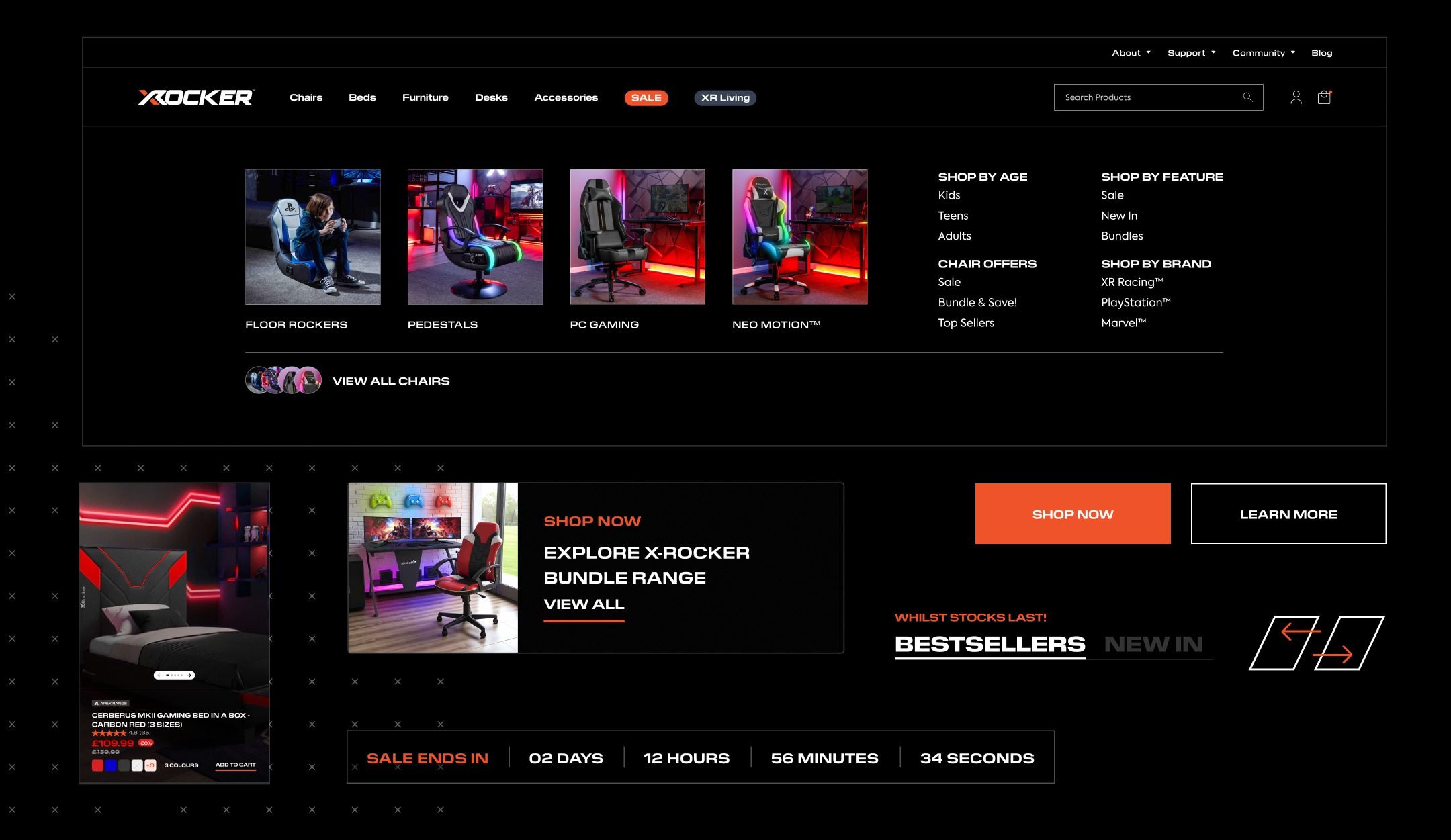Open Bundle & Save! link
The image size is (1451, 840).
coord(977,302)
